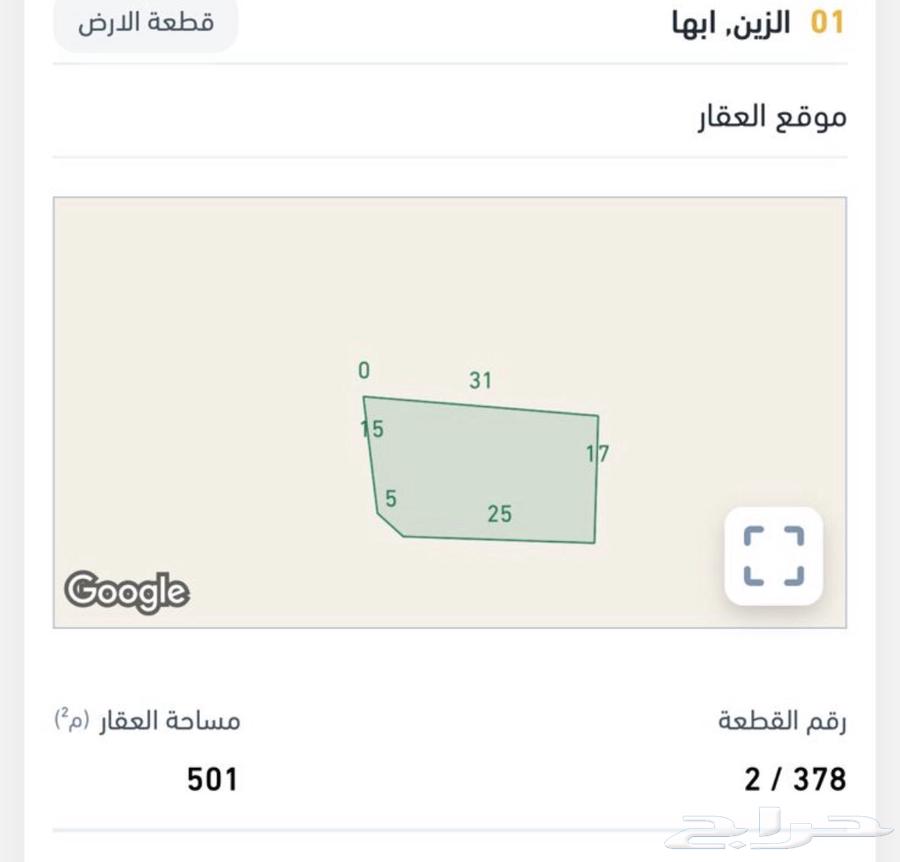Tap the 'قطعة الارض' tag chip

tap(146, 23)
